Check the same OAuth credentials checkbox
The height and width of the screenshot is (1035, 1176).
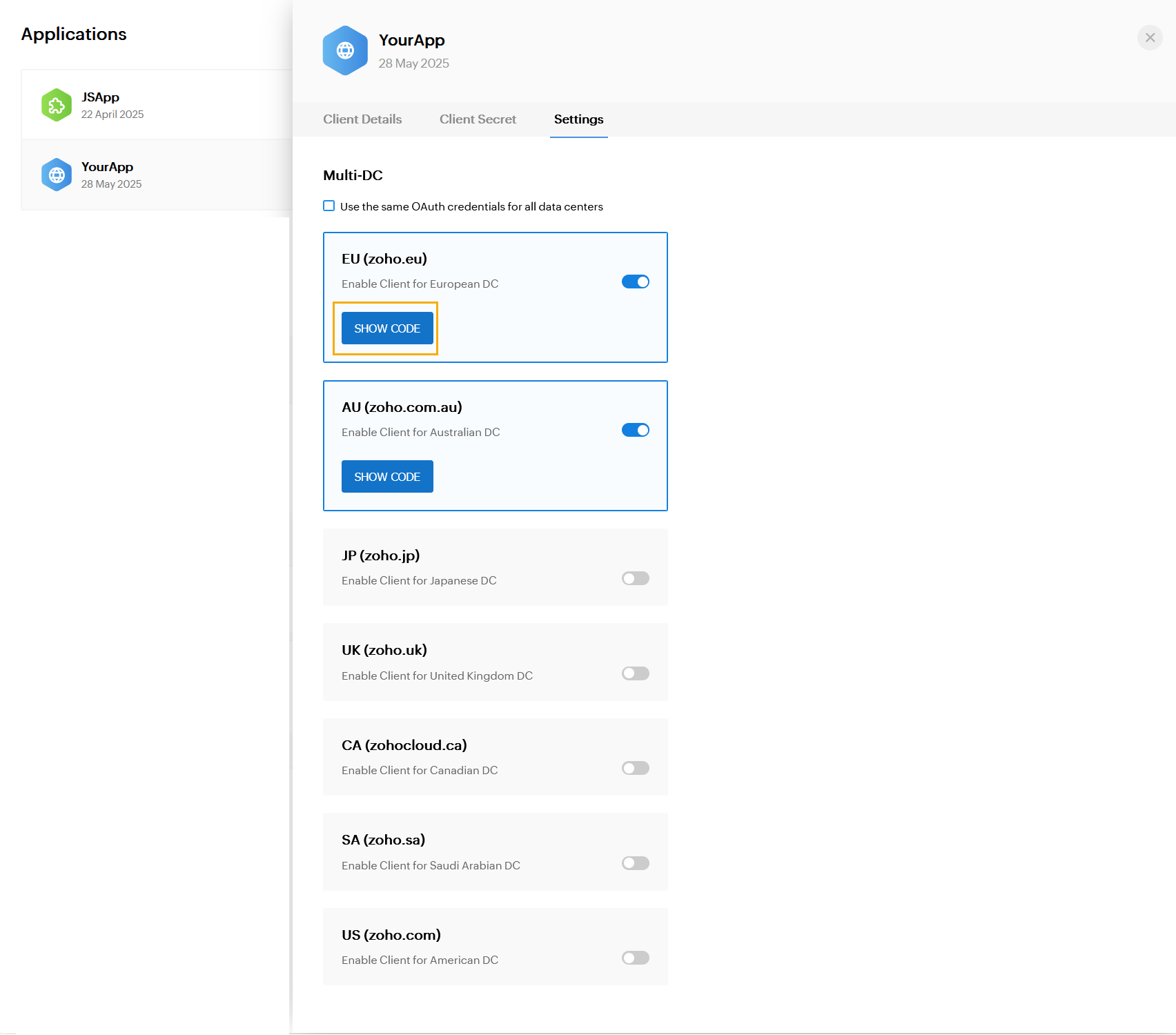[x=329, y=206]
